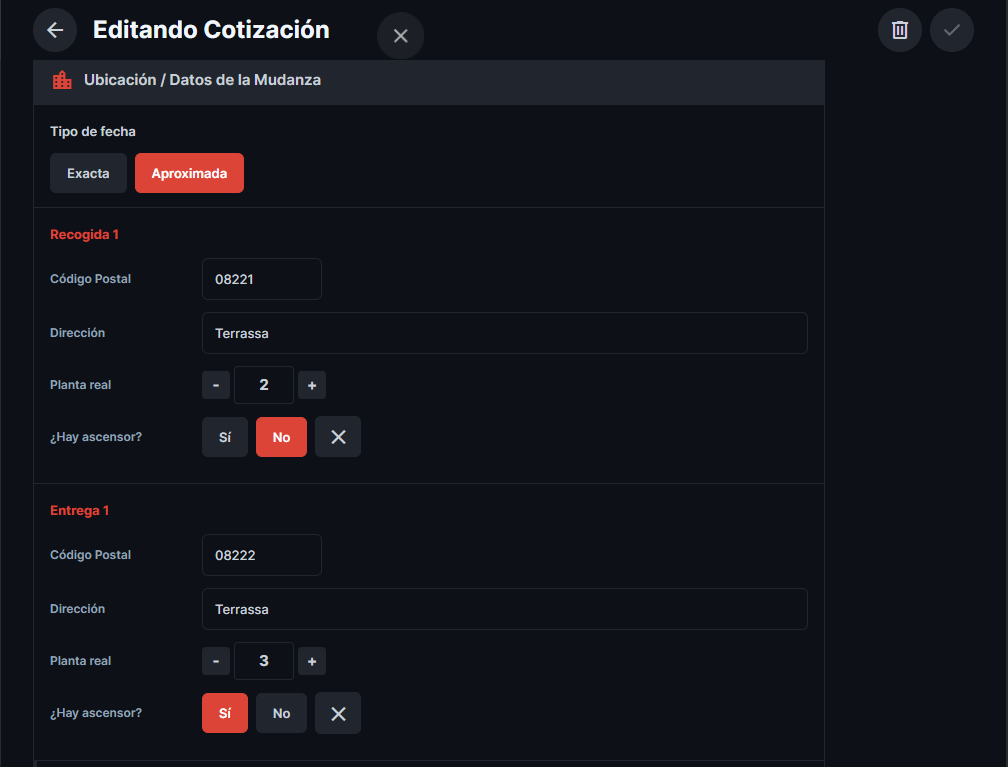
Task: Clear elevator answer in Entrega 1
Action: click(x=338, y=713)
